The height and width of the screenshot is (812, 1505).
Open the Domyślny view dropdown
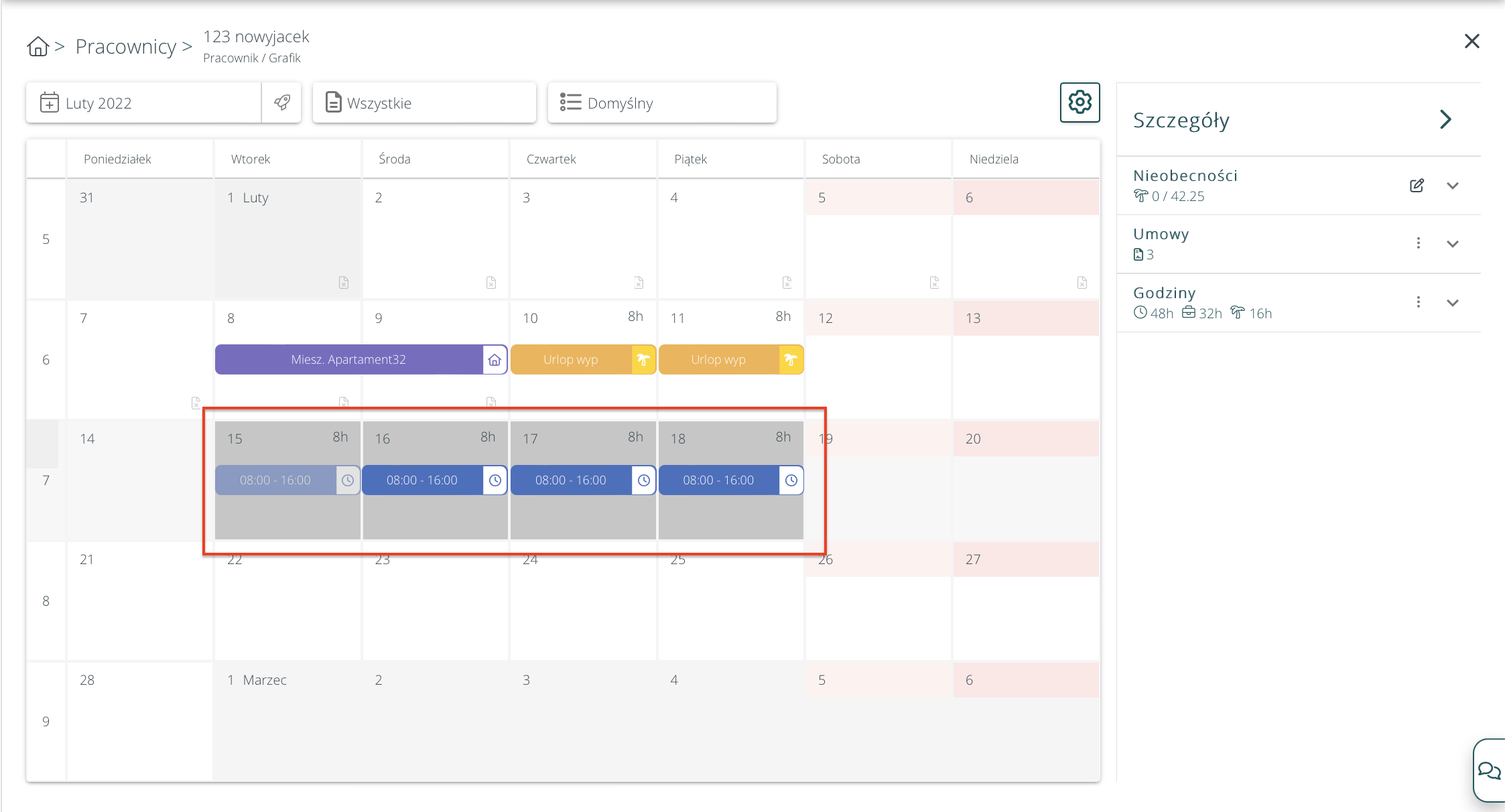tap(662, 103)
